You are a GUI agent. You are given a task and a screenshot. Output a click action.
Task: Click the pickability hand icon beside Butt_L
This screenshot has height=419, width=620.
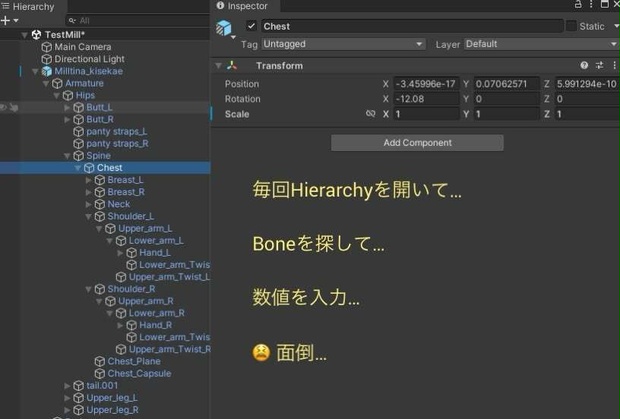click(14, 108)
